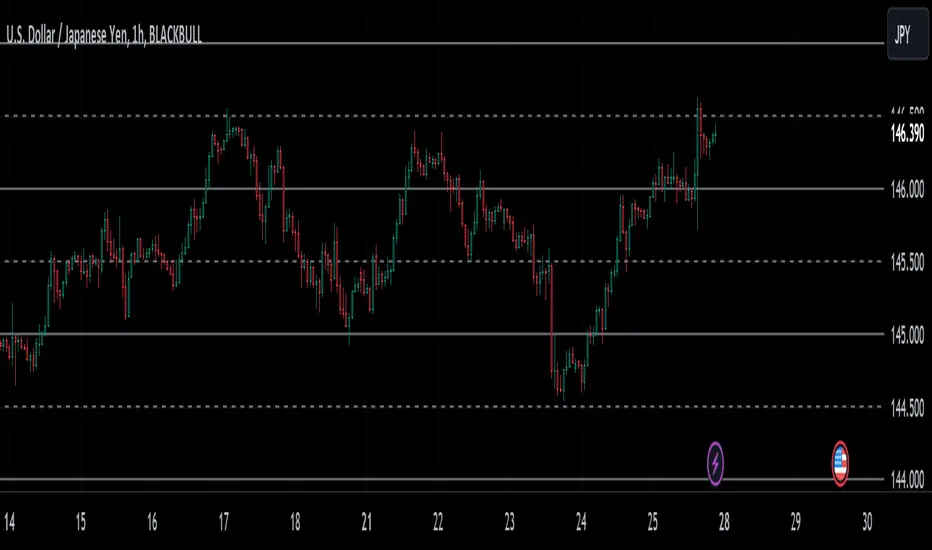The image size is (932, 550).
Task: Click date label 16 on time axis
Action: click(152, 522)
